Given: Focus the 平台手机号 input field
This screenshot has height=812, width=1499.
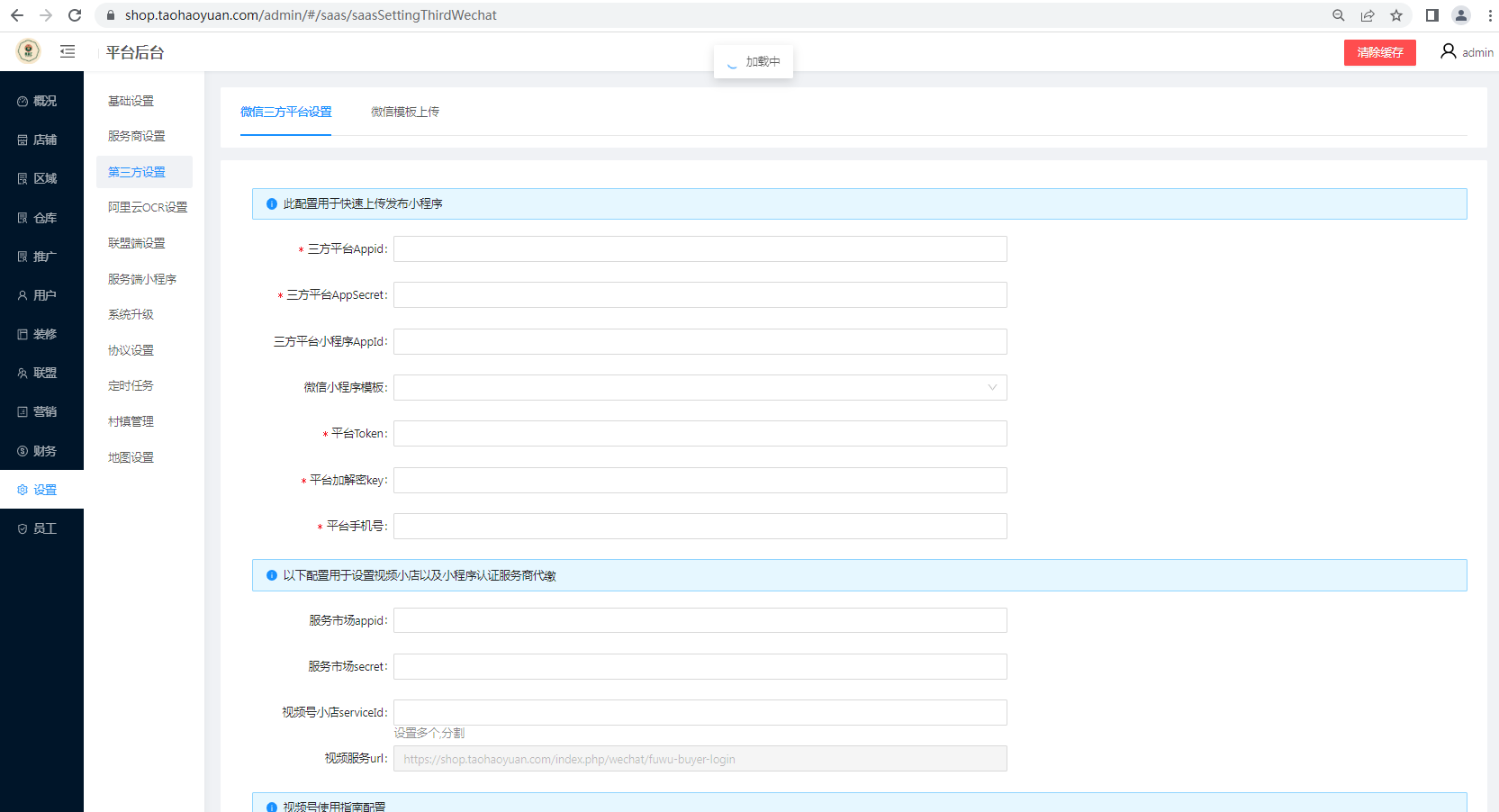Looking at the screenshot, I should point(700,526).
